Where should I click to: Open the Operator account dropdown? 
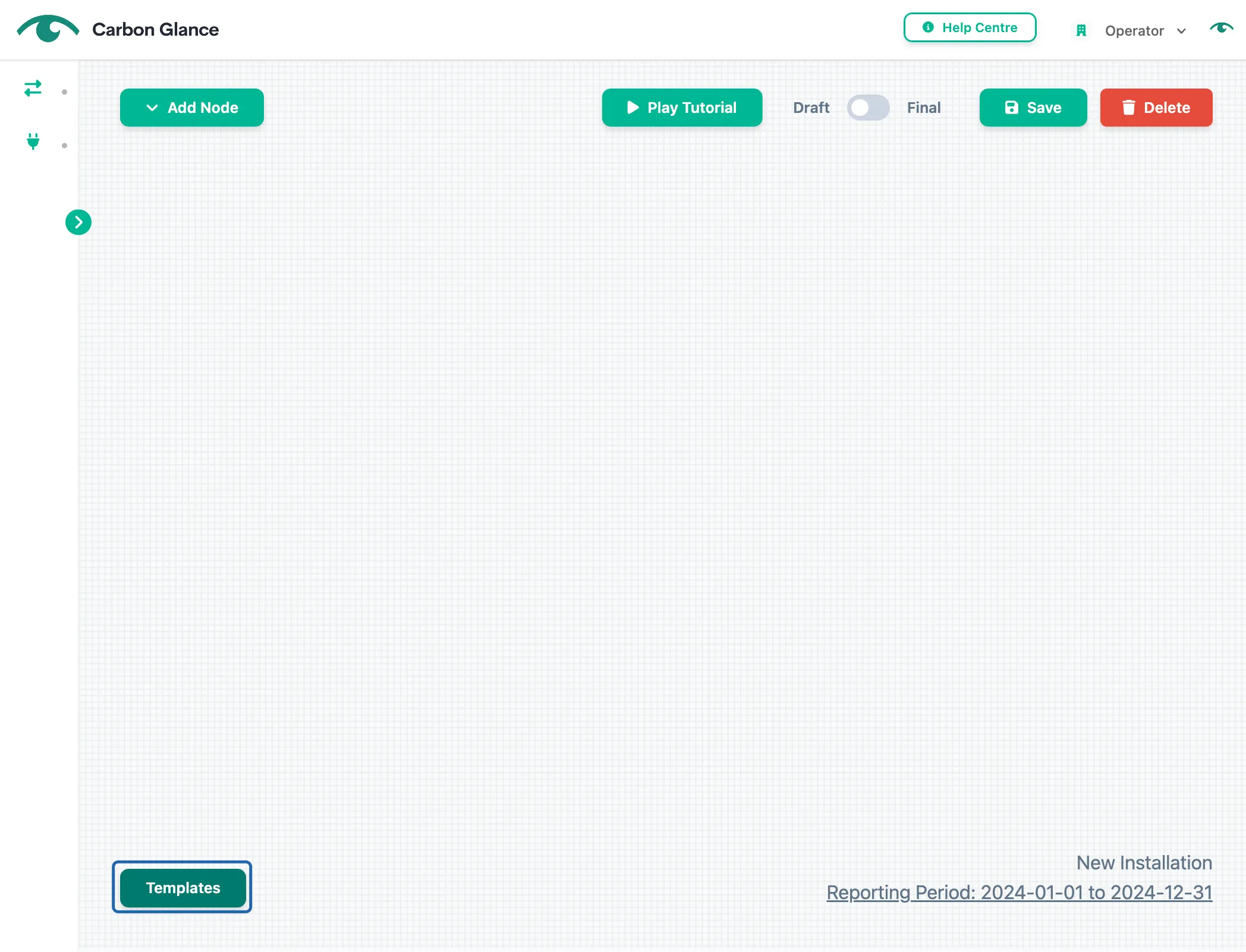click(x=1145, y=31)
